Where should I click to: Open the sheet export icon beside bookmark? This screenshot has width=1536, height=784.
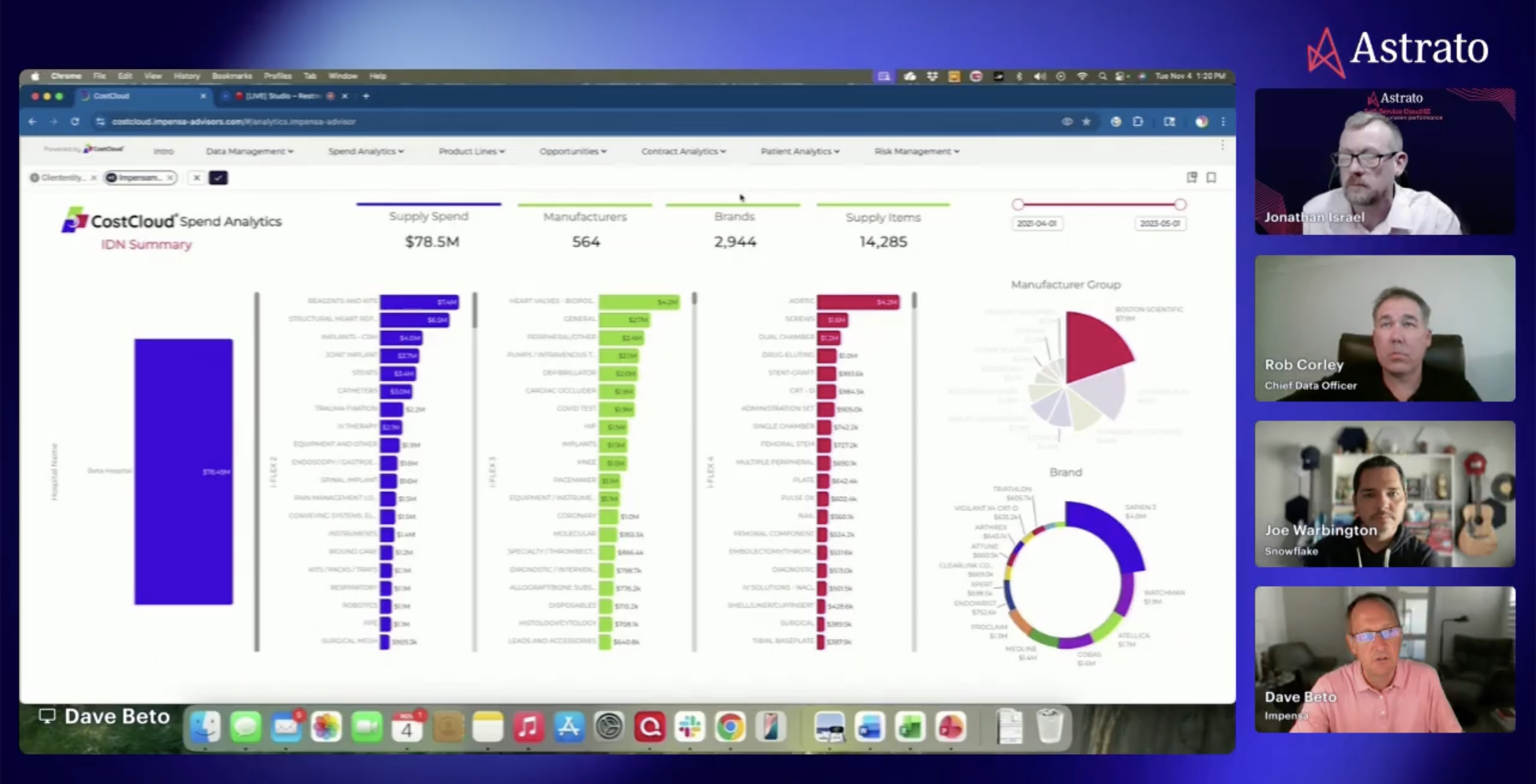(1191, 178)
